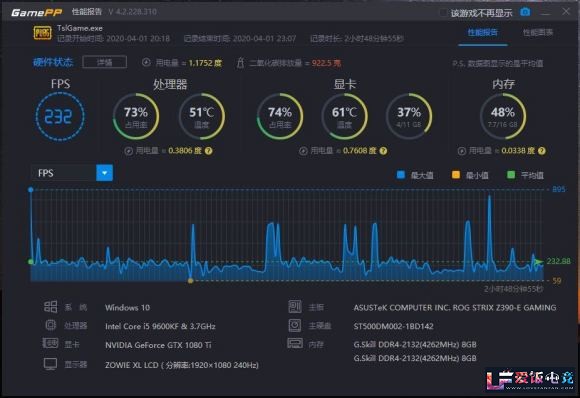Click the version number V 4.2.228.310

point(132,12)
